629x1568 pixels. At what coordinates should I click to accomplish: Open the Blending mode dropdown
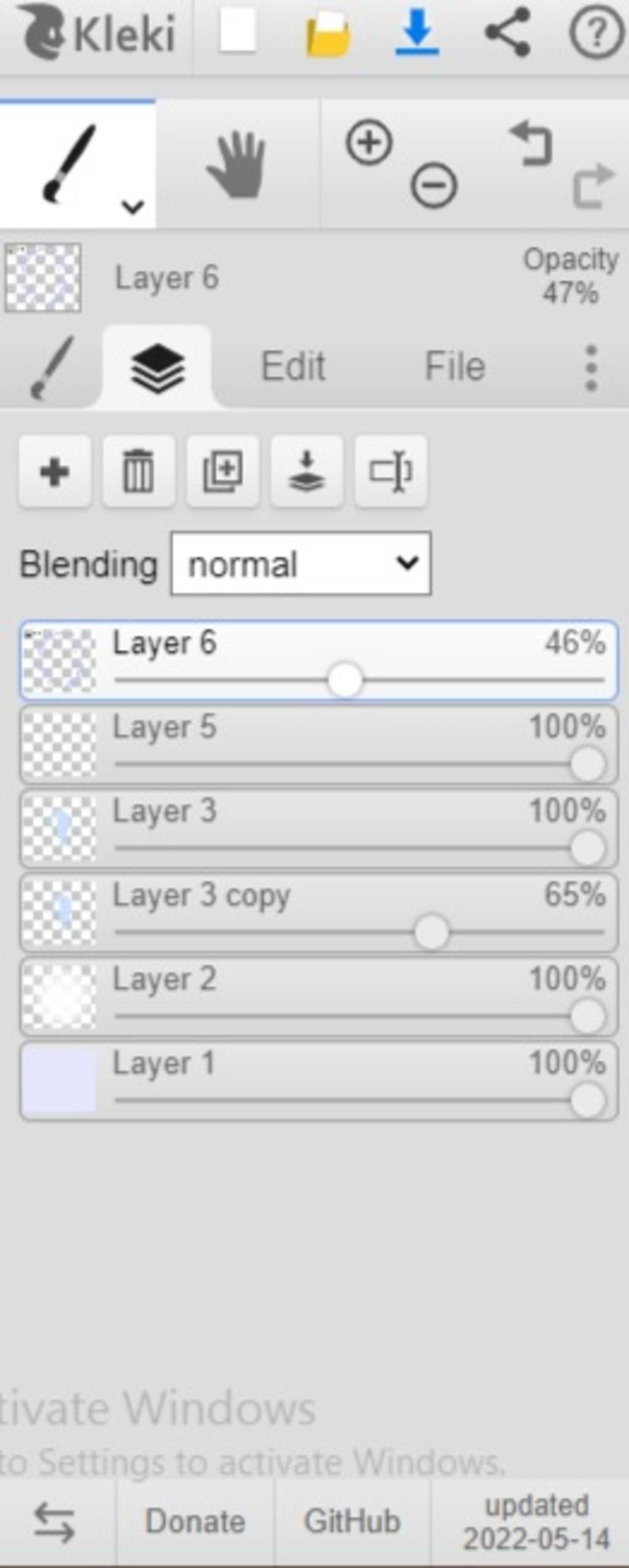pos(301,564)
